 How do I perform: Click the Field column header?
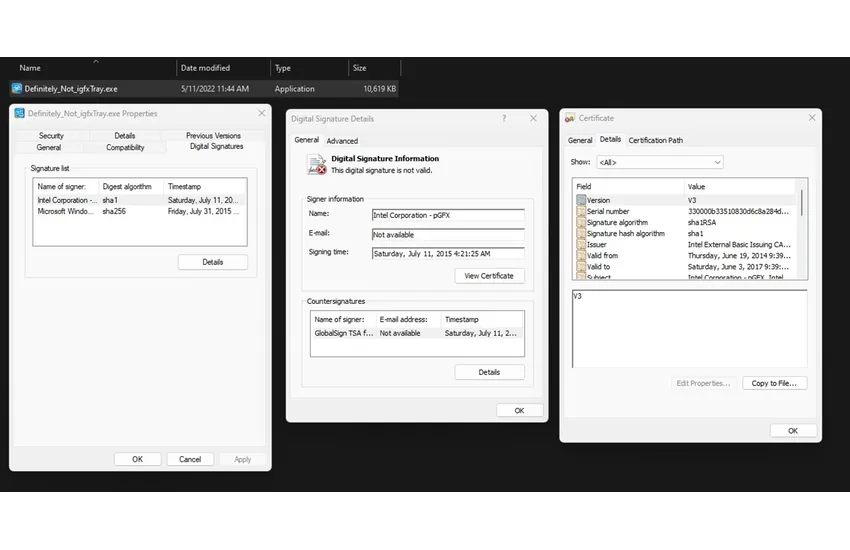tap(629, 186)
